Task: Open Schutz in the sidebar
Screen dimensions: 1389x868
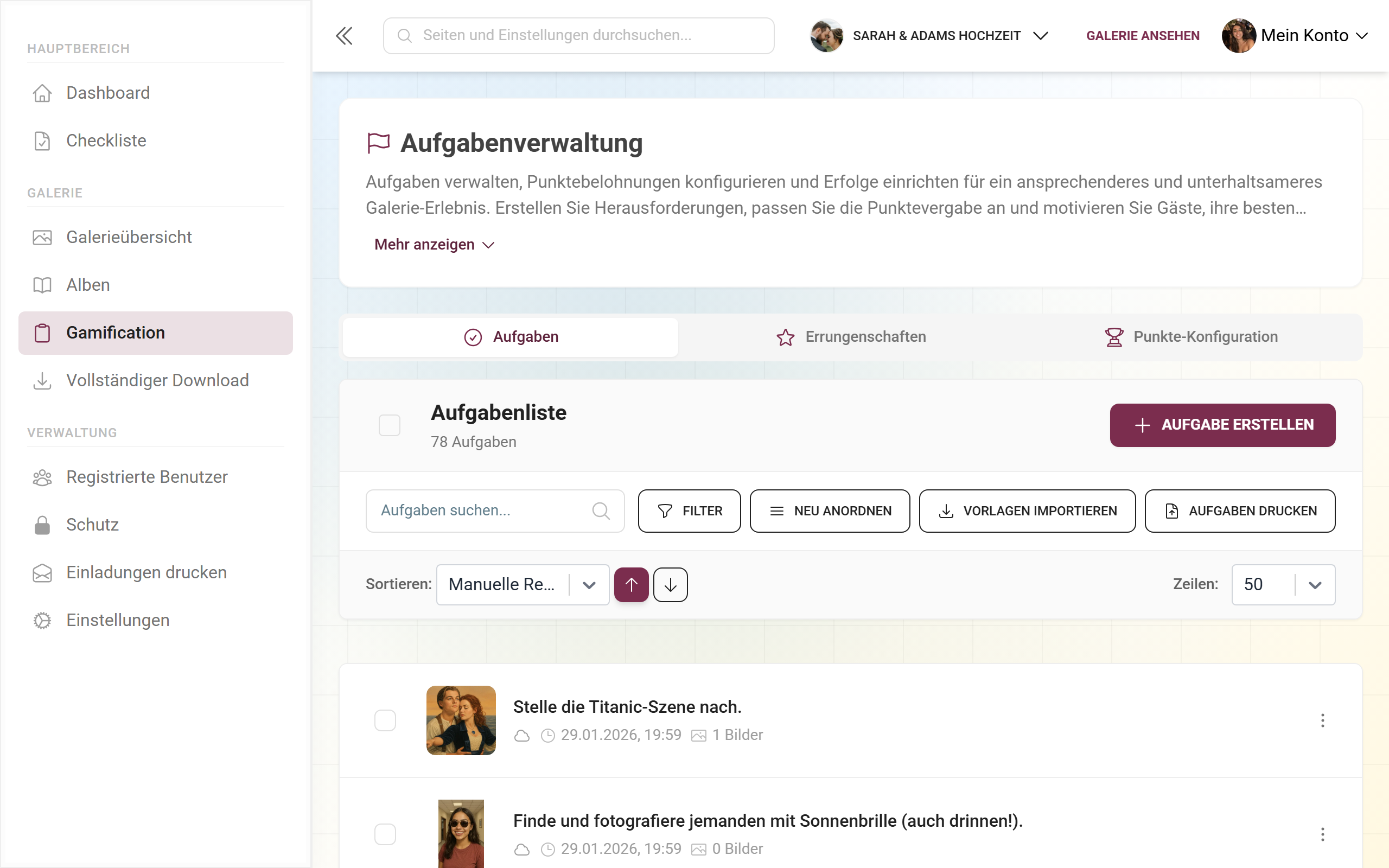Action: coord(155,525)
